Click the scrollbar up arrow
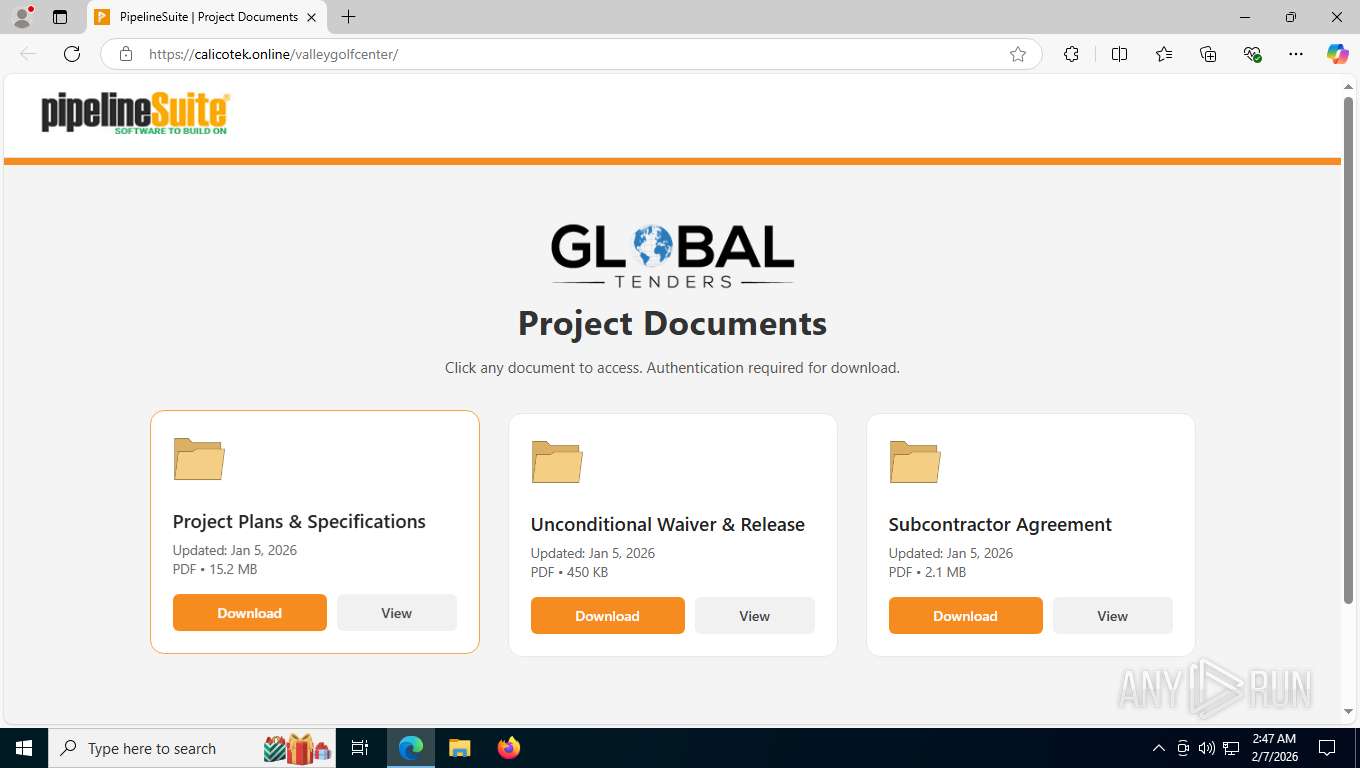The image size is (1360, 768). click(1348, 87)
